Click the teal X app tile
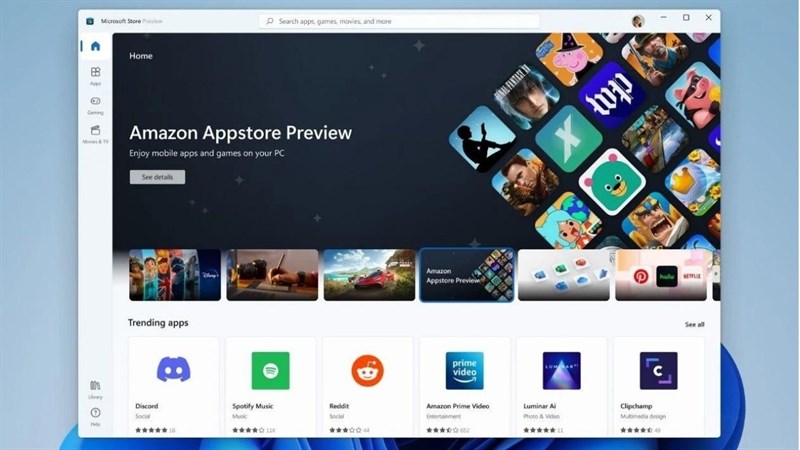Image resolution: width=800 pixels, height=450 pixels. (x=568, y=139)
